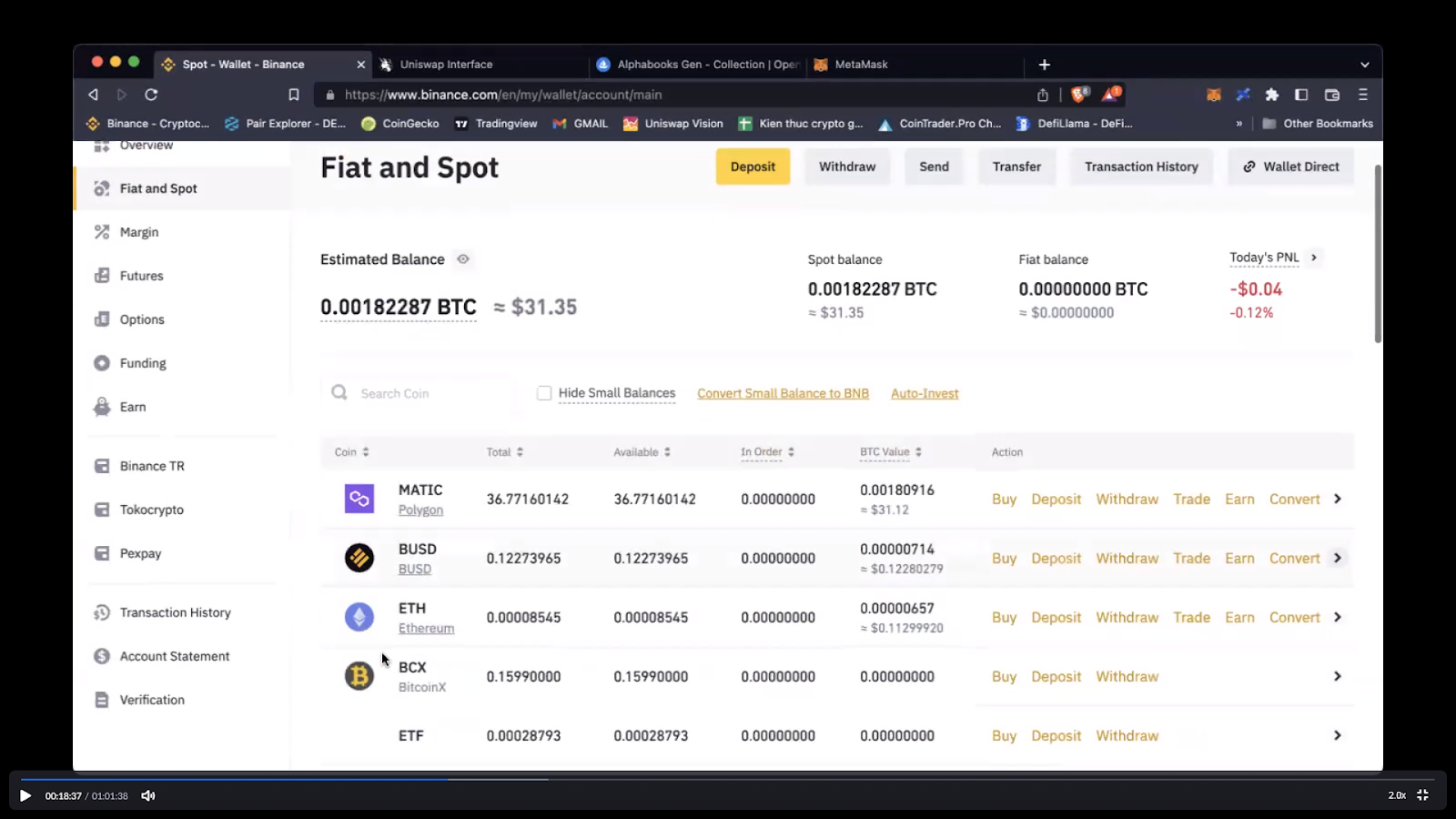This screenshot has width=1456, height=819.
Task: Open Wallet Direct button
Action: [1290, 167]
